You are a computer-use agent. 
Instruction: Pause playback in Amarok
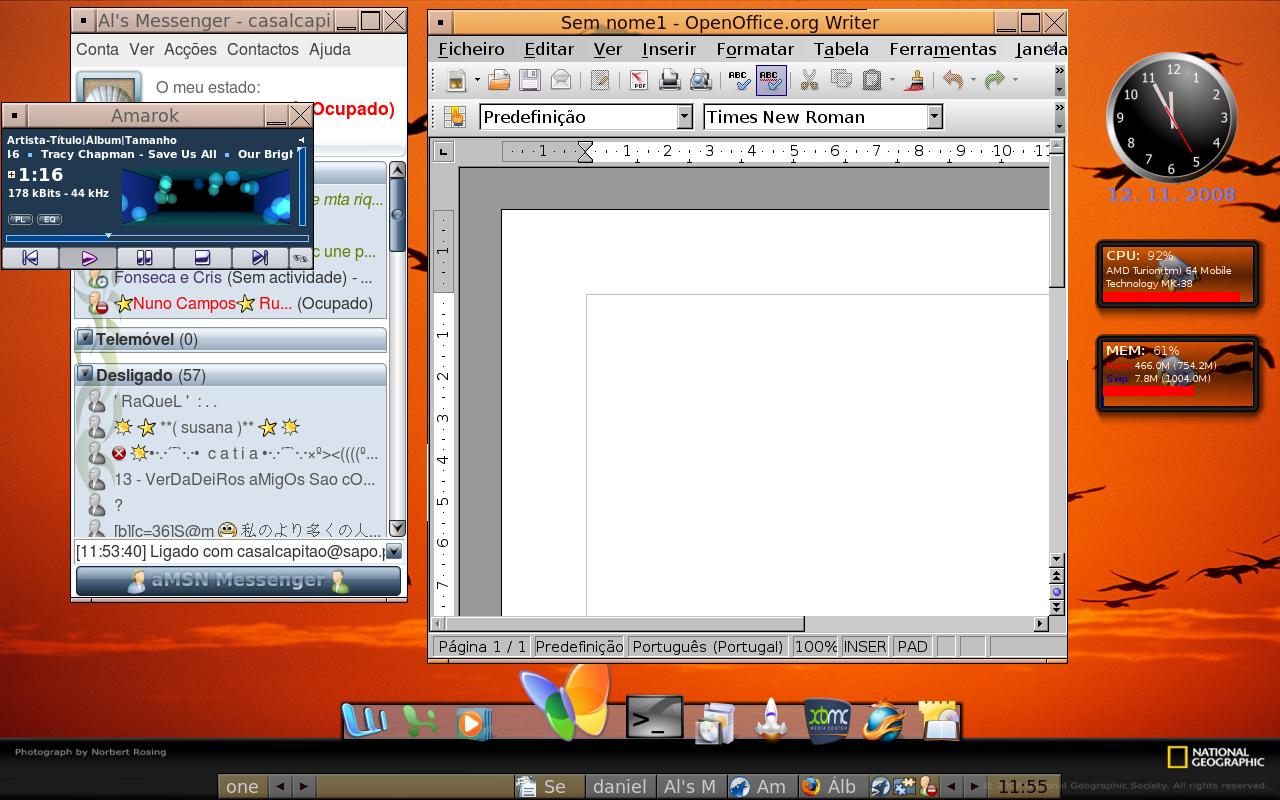145,258
